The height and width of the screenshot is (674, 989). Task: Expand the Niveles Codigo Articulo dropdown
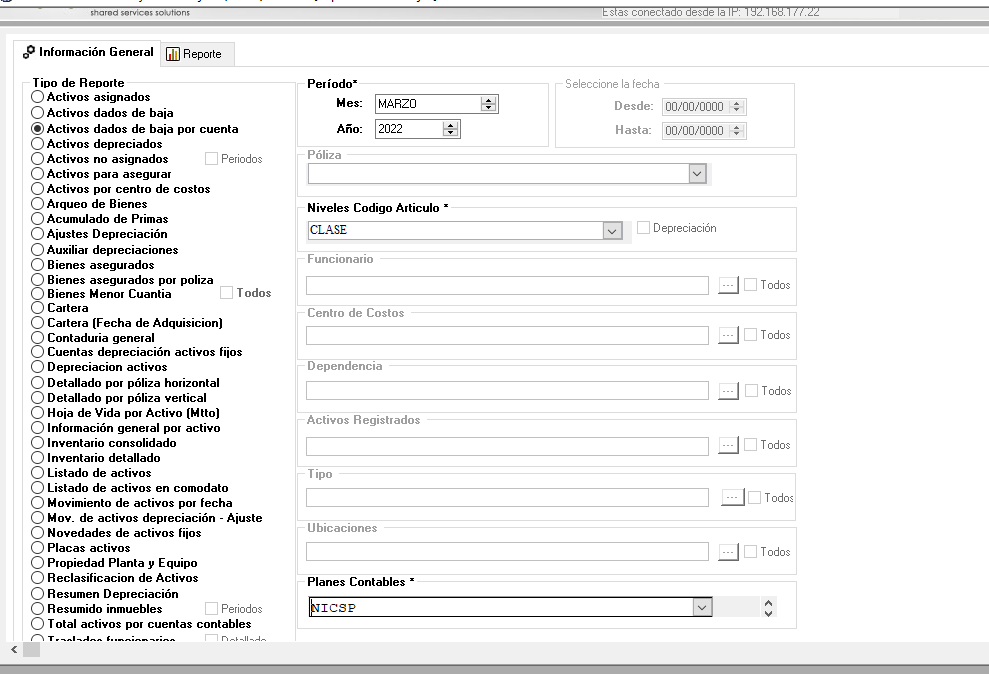[612, 231]
